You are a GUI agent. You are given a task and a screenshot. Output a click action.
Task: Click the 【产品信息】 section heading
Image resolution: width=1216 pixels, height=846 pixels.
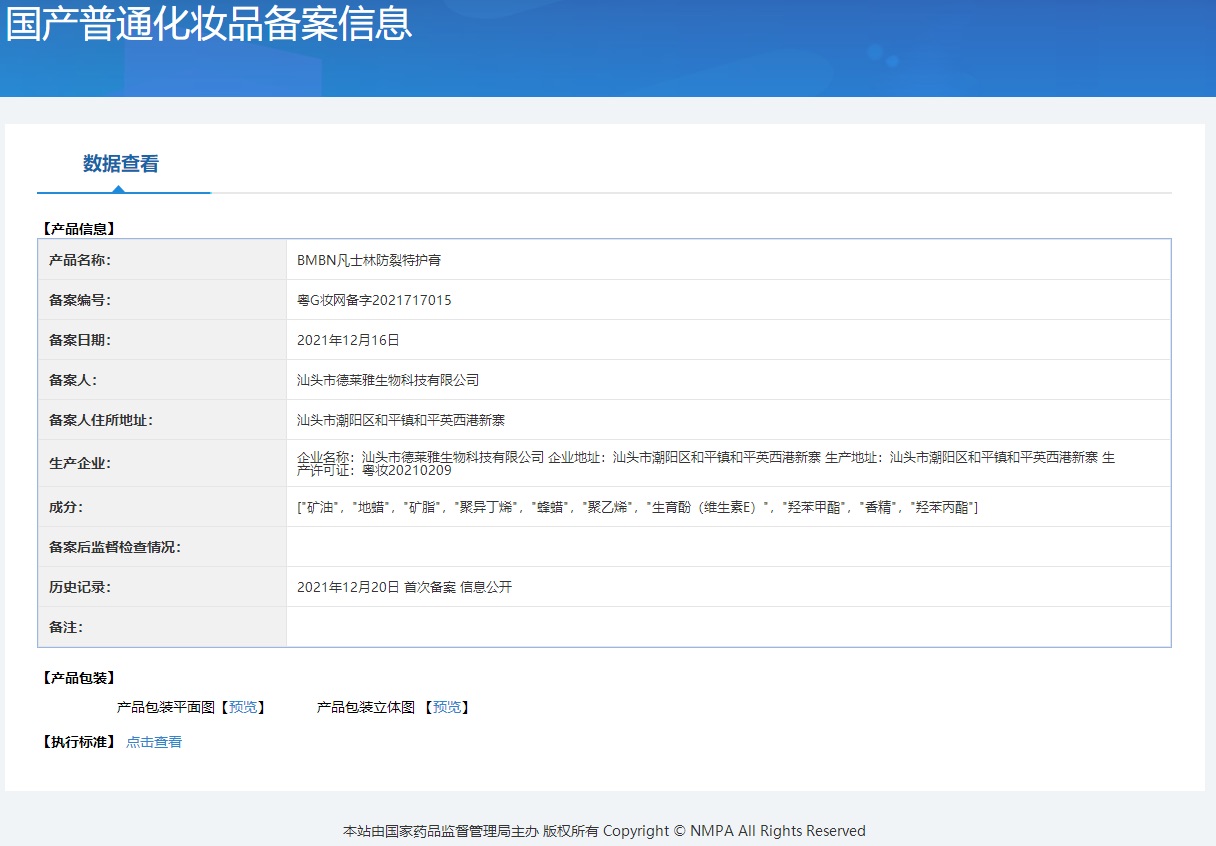click(79, 228)
